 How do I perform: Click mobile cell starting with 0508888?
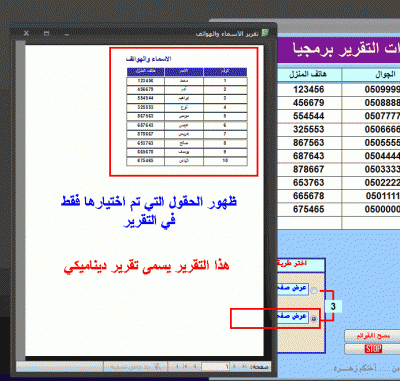coord(371,103)
